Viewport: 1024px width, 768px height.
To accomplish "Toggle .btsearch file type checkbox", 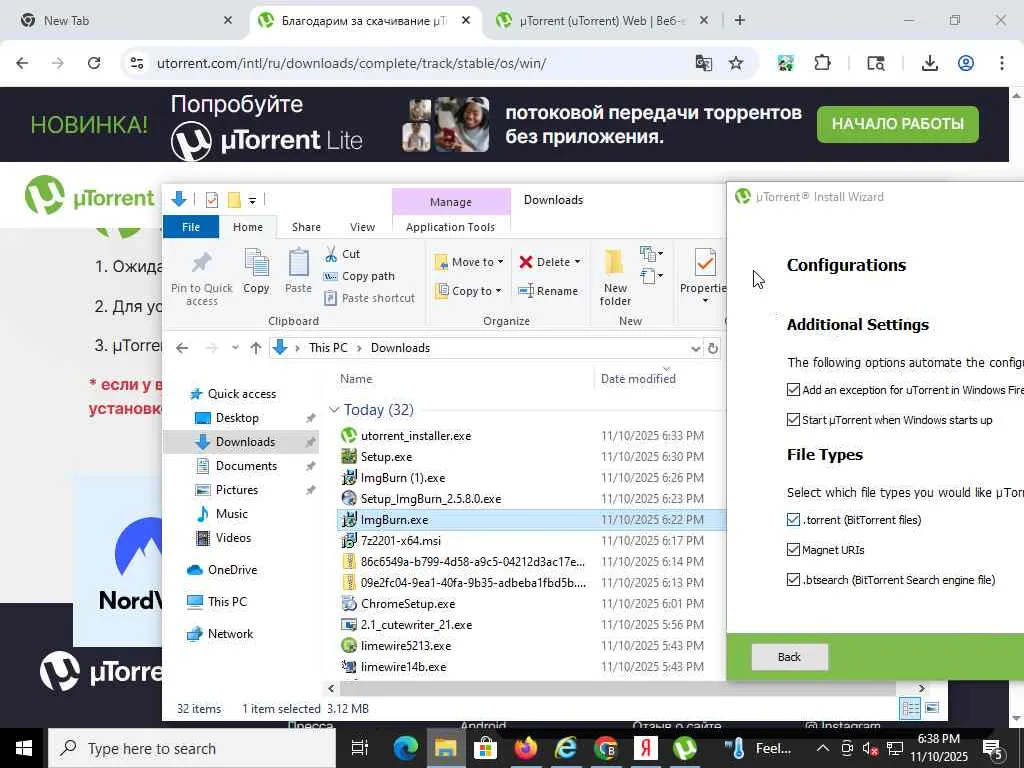I will pos(793,580).
